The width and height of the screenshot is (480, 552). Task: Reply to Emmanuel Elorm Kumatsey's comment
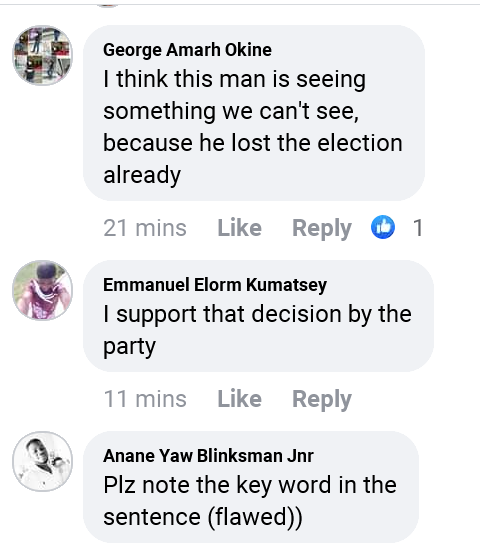pyautogui.click(x=322, y=400)
